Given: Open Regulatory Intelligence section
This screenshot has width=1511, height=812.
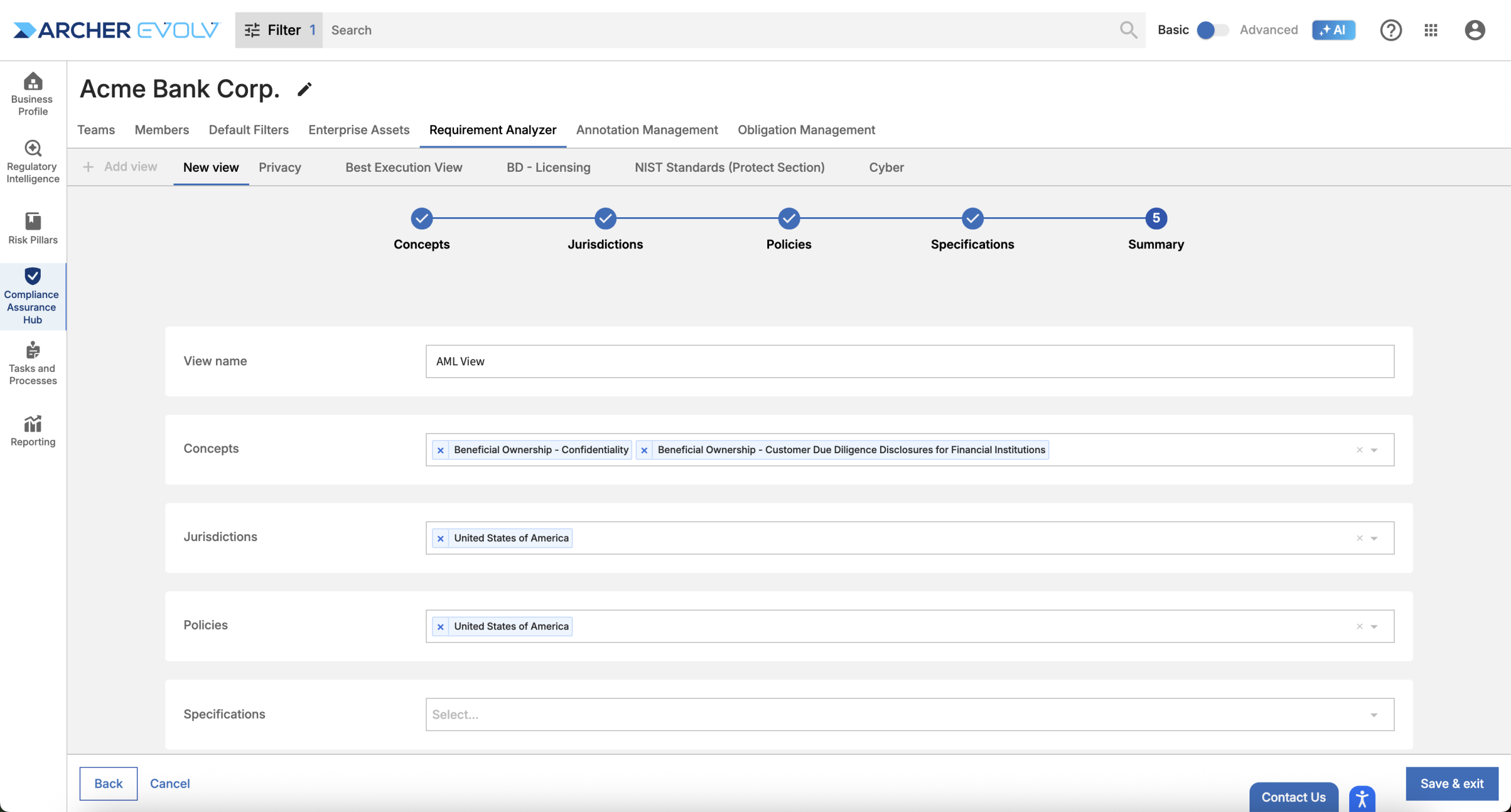Looking at the screenshot, I should (32, 162).
